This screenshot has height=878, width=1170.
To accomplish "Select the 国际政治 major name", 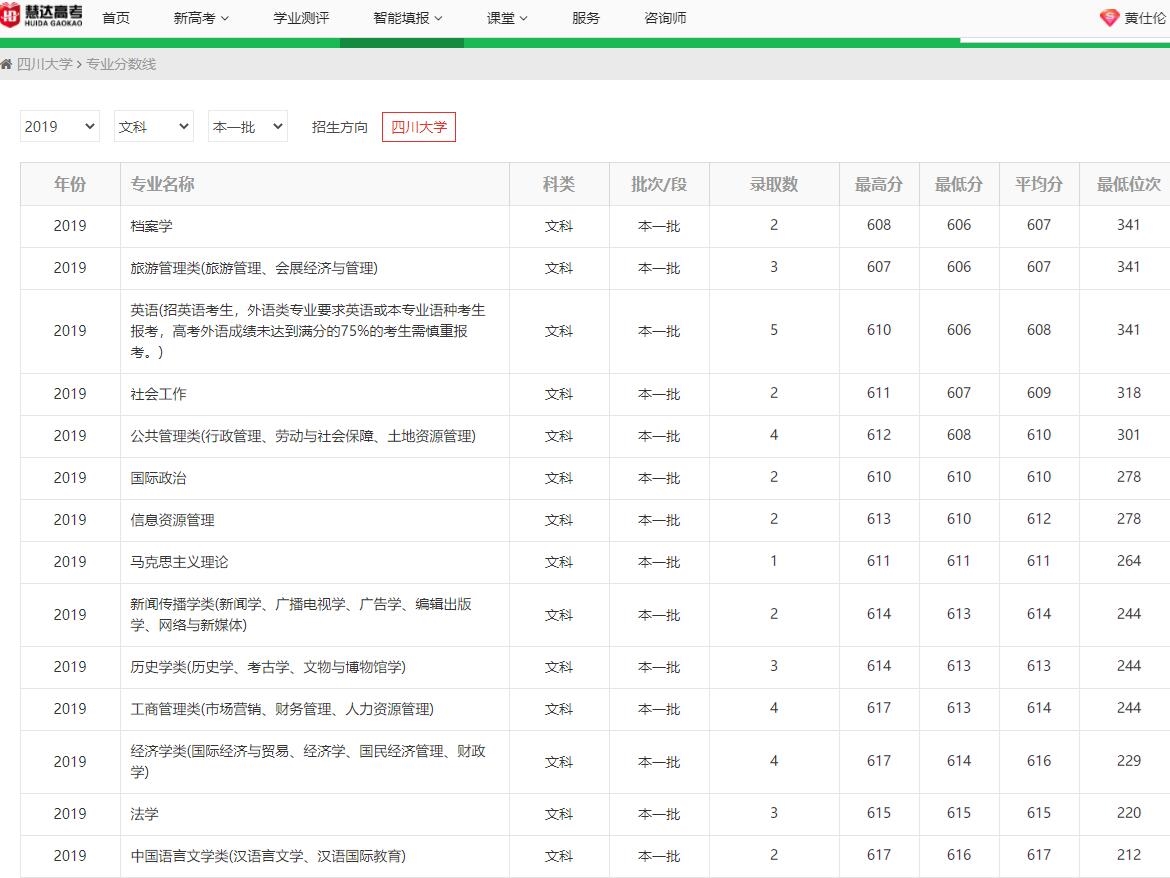I will point(158,477).
